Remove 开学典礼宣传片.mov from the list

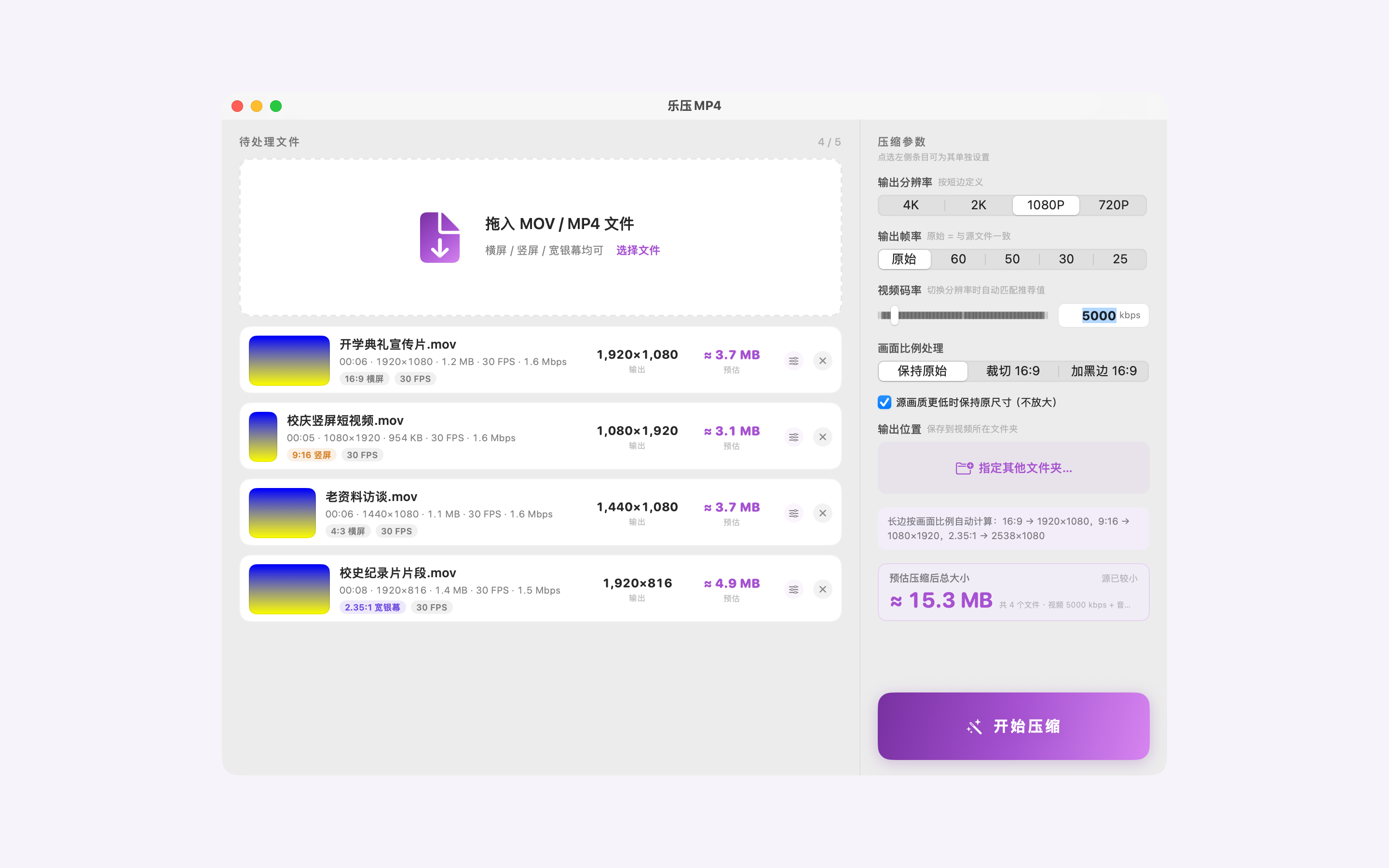[x=822, y=361]
